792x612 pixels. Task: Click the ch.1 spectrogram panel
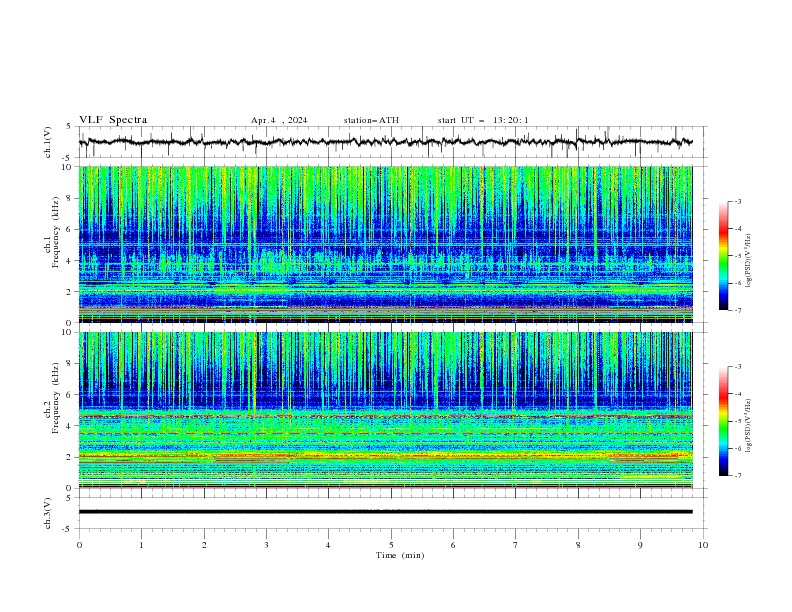coord(386,244)
